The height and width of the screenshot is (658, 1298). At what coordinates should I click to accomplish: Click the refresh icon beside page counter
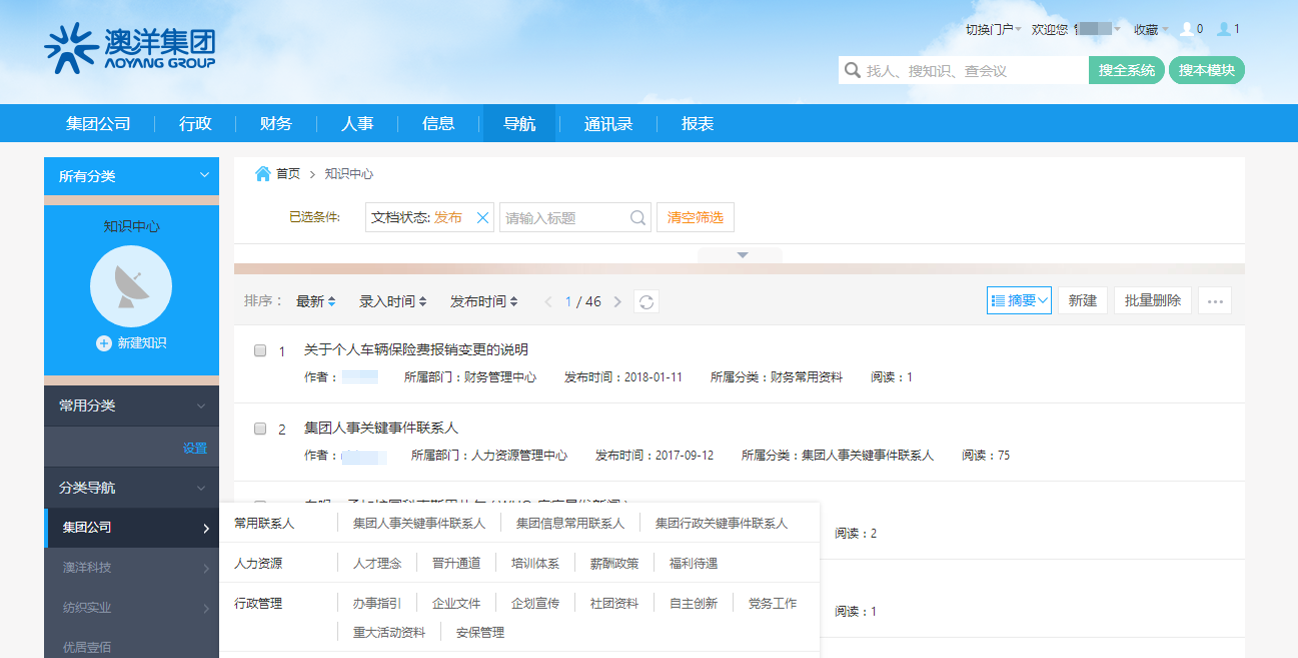pyautogui.click(x=647, y=302)
